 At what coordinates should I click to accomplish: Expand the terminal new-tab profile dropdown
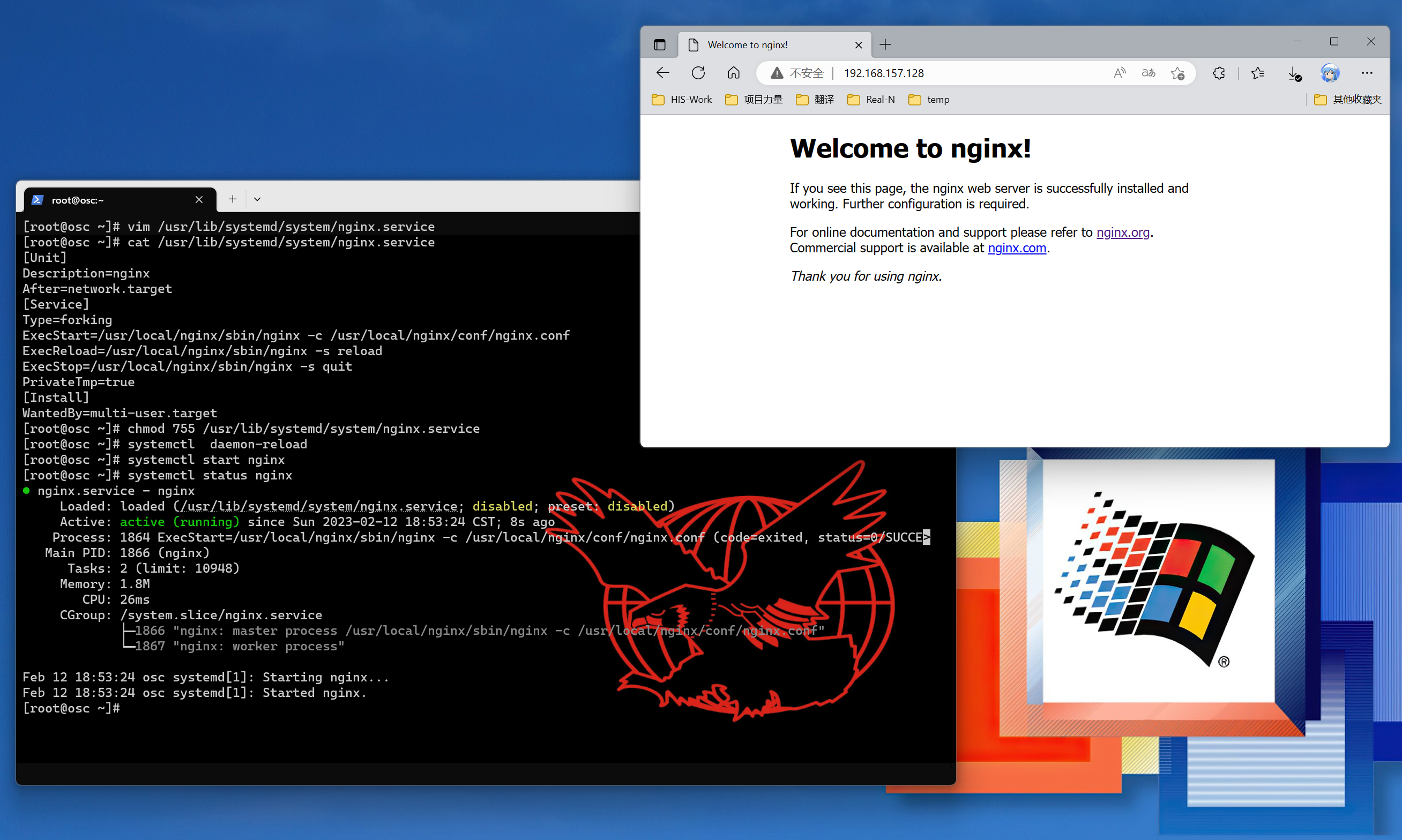(x=257, y=199)
